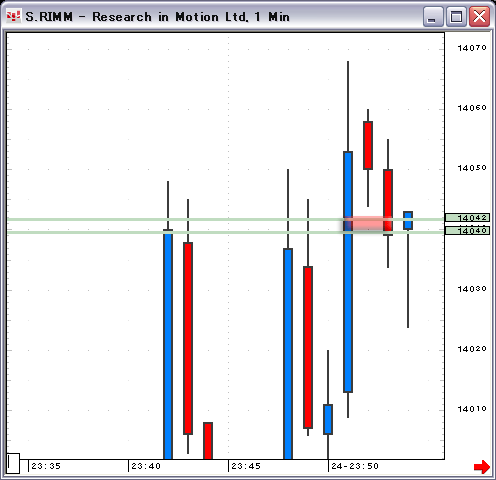The height and width of the screenshot is (480, 496).
Task: Click the red candle near 14055
Action: (x=368, y=145)
